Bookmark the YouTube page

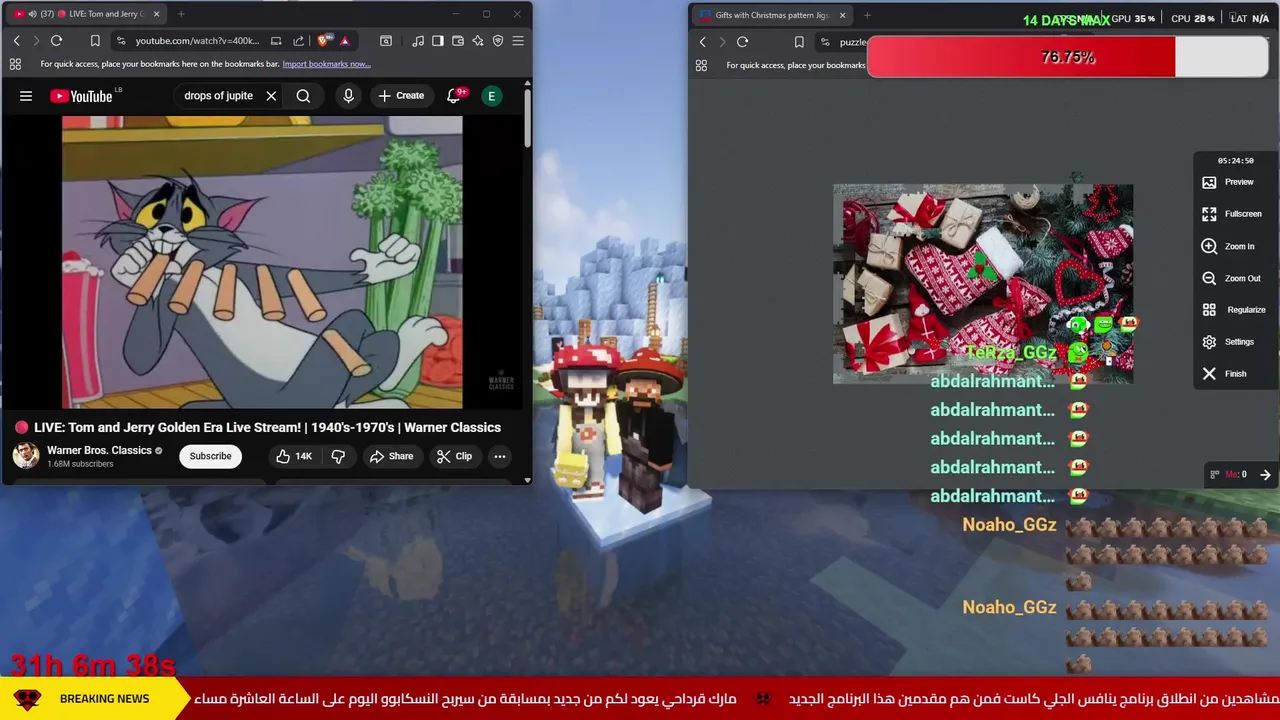pos(95,41)
